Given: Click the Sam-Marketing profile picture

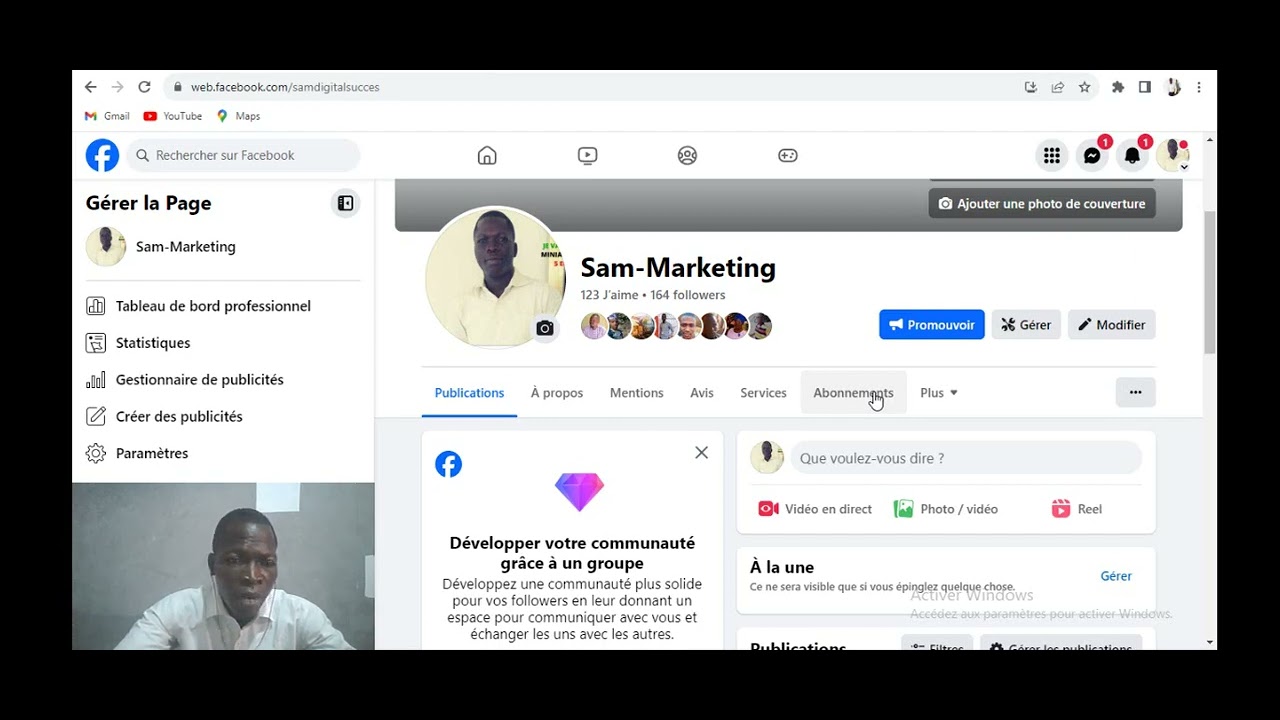Looking at the screenshot, I should coord(495,277).
